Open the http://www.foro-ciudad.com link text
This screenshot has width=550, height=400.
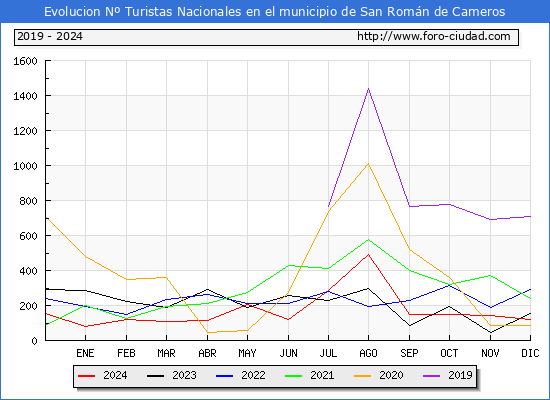coord(434,36)
